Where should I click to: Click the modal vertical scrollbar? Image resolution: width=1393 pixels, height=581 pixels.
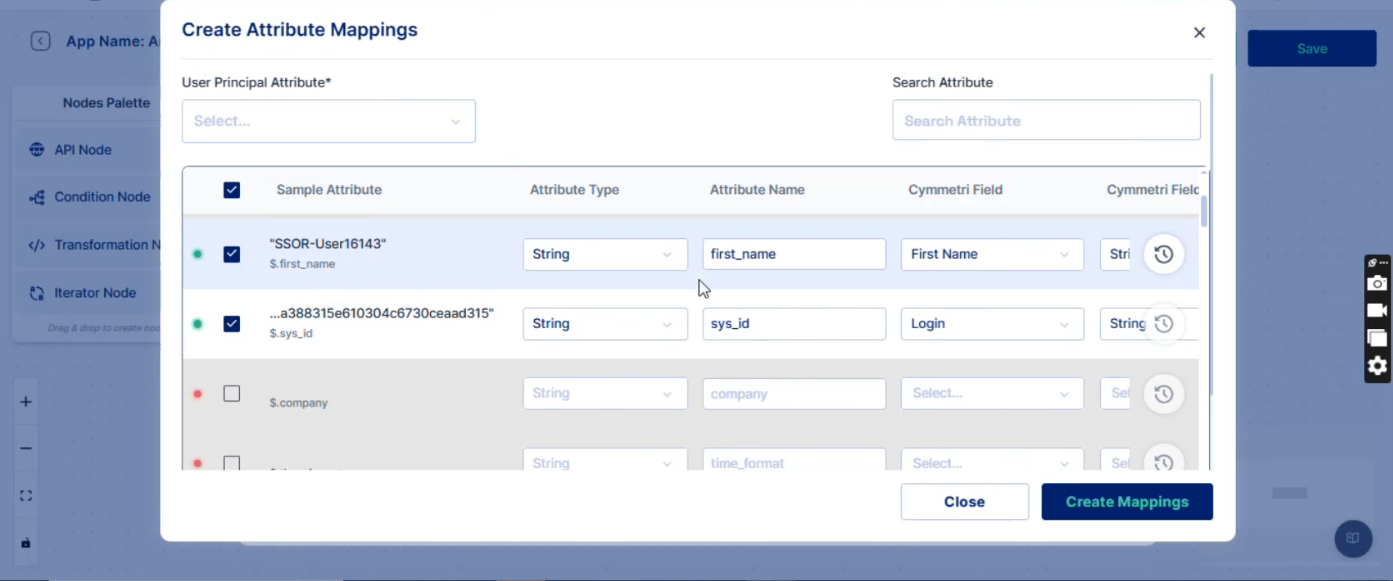(1211, 230)
